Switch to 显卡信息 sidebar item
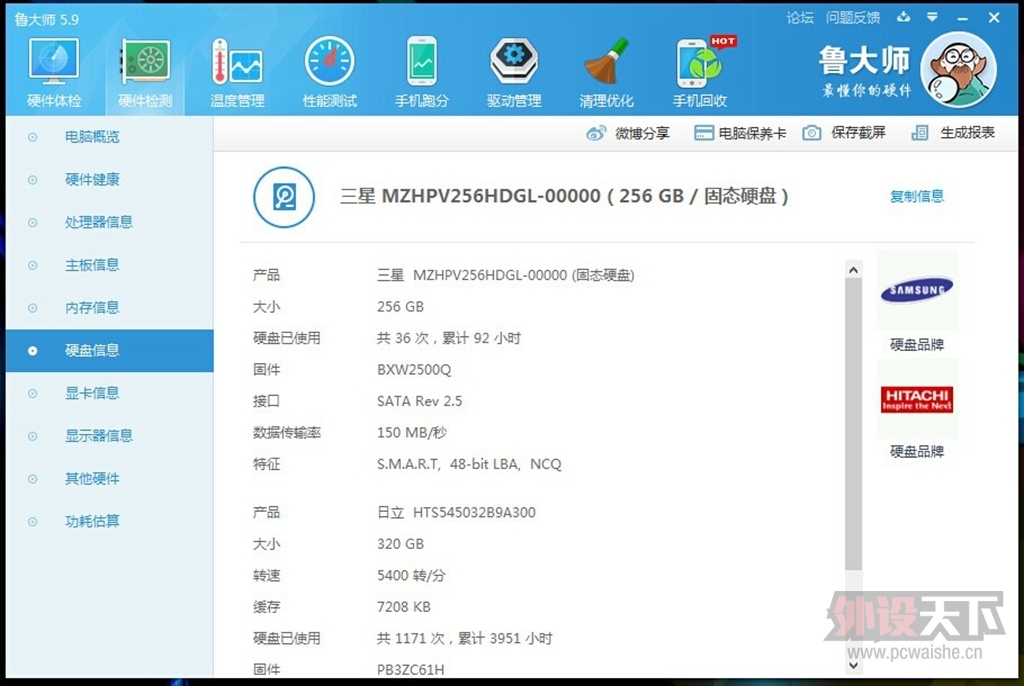The width and height of the screenshot is (1024, 686). pyautogui.click(x=92, y=393)
